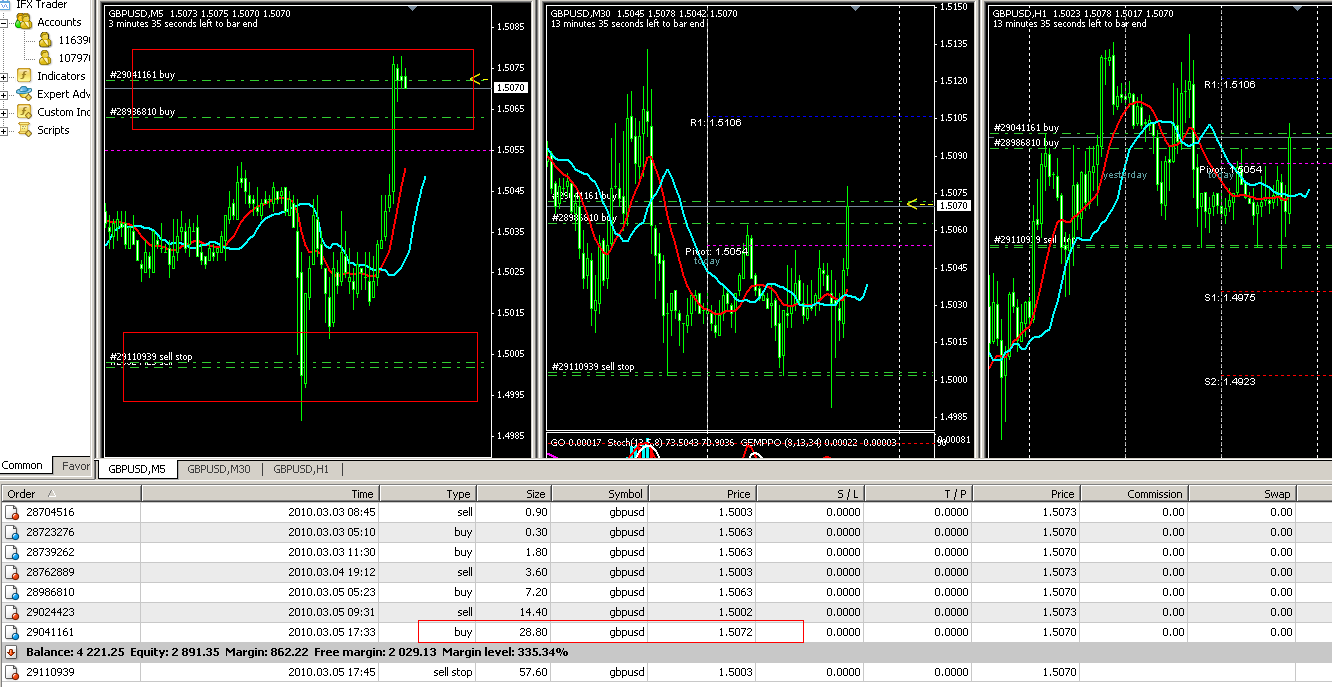
Task: Click the Custom Indicators icon
Action: [x=24, y=112]
